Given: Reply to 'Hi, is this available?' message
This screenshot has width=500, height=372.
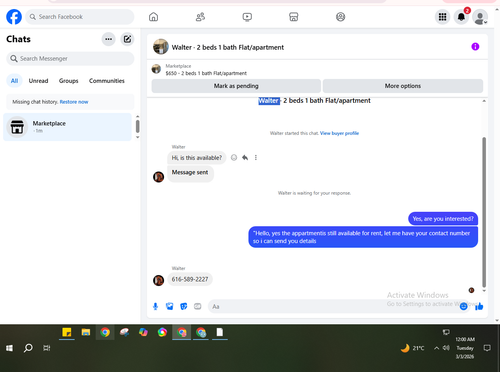Looking at the screenshot, I should tap(245, 158).
